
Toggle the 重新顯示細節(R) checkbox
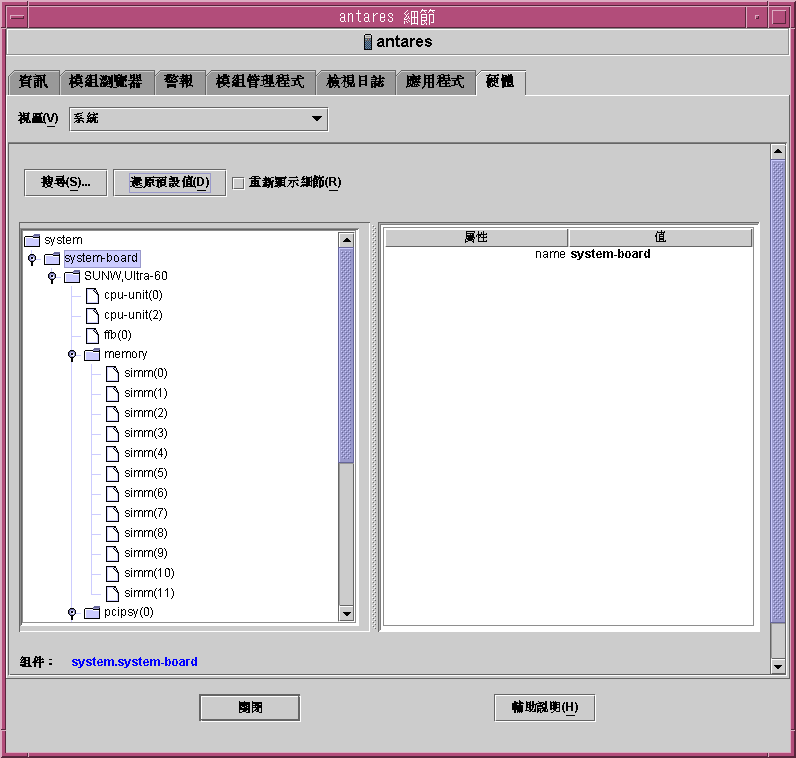238,183
